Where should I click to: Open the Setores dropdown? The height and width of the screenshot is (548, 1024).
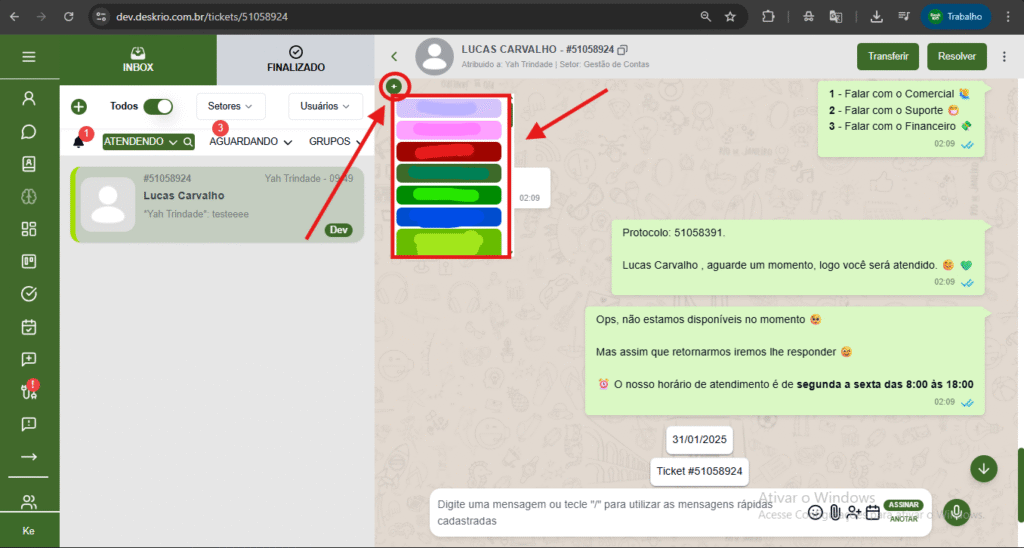coord(230,106)
